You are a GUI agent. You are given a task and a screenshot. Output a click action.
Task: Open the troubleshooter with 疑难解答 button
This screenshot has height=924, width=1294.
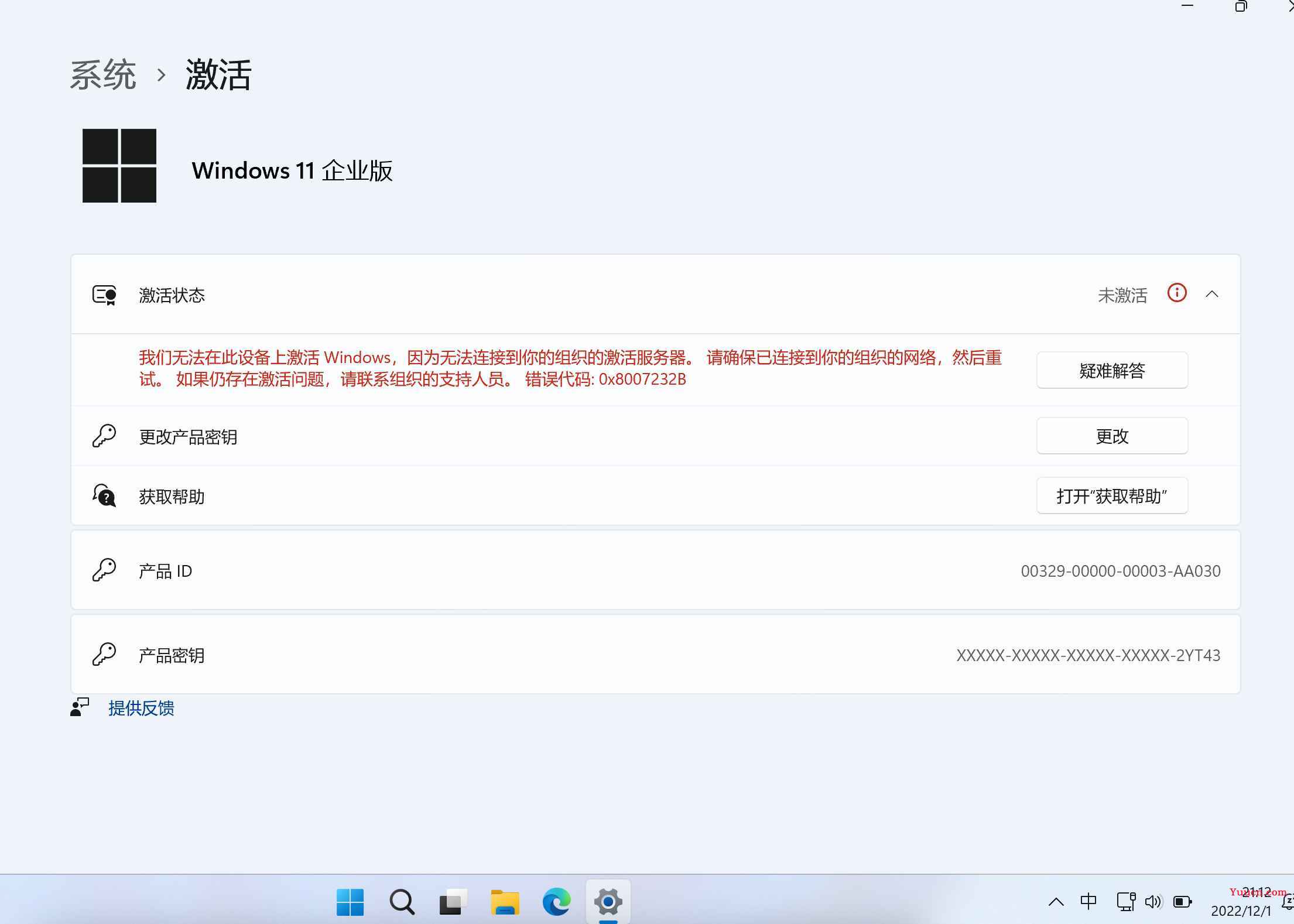[x=1112, y=370]
